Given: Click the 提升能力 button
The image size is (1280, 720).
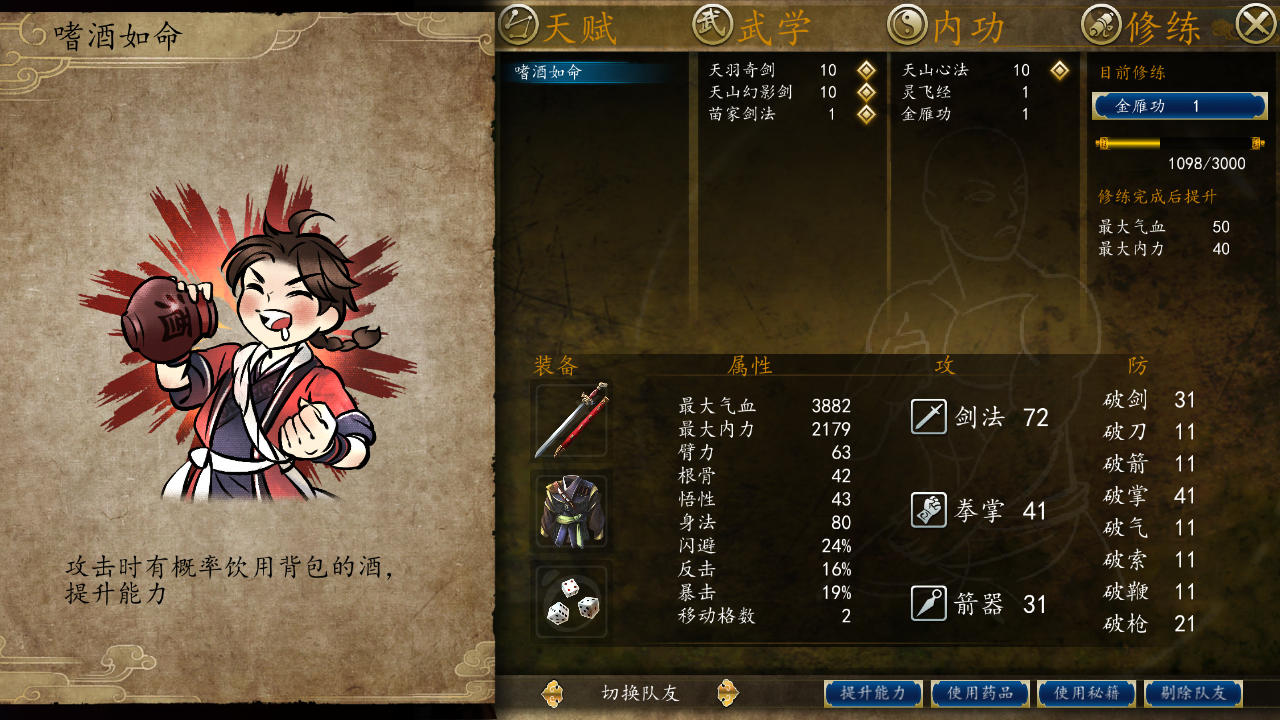Looking at the screenshot, I should (x=873, y=693).
